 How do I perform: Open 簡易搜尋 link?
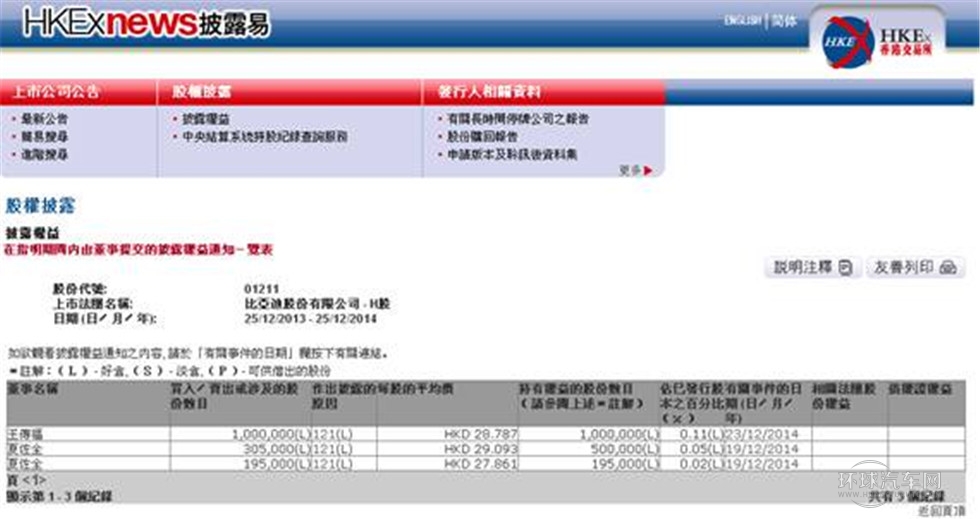[x=45, y=136]
